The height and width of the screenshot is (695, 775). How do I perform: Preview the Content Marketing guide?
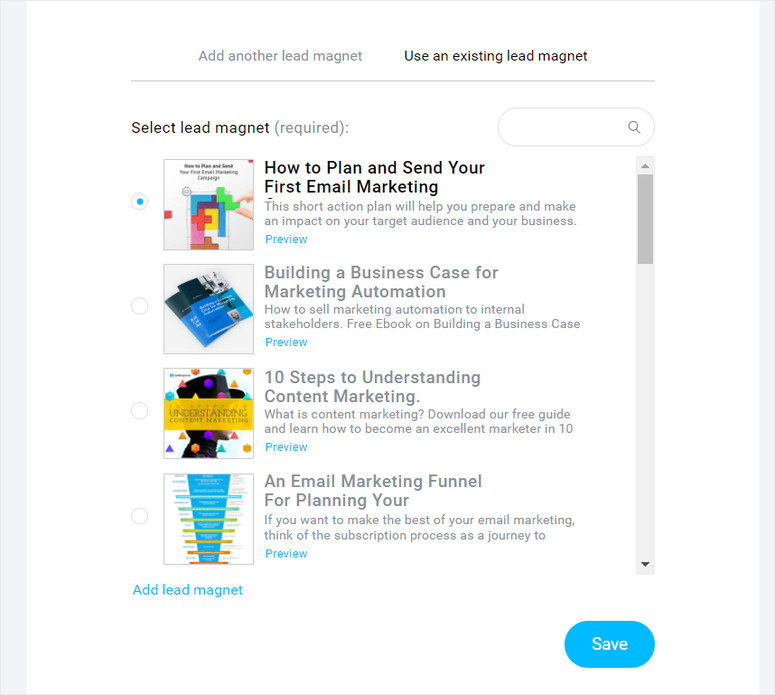286,447
